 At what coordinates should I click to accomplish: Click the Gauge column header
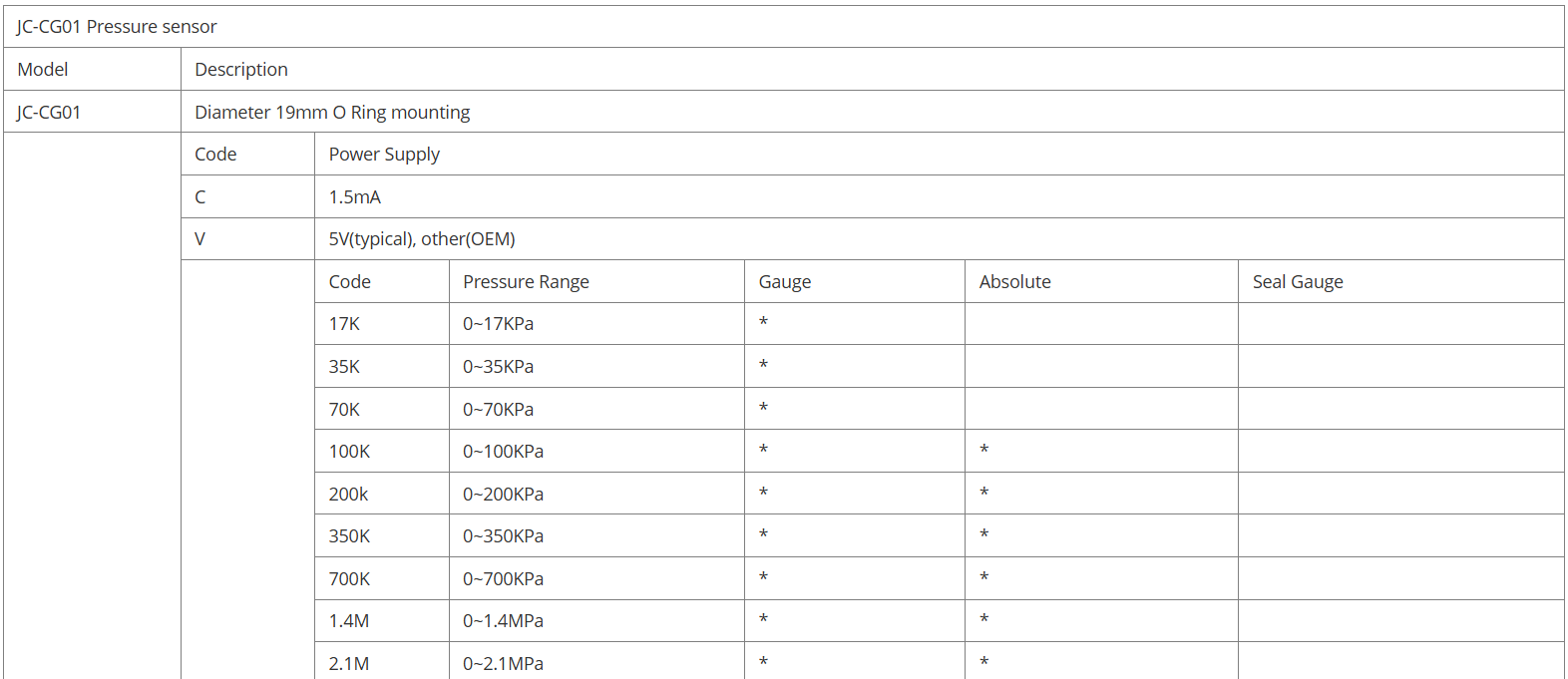(785, 282)
